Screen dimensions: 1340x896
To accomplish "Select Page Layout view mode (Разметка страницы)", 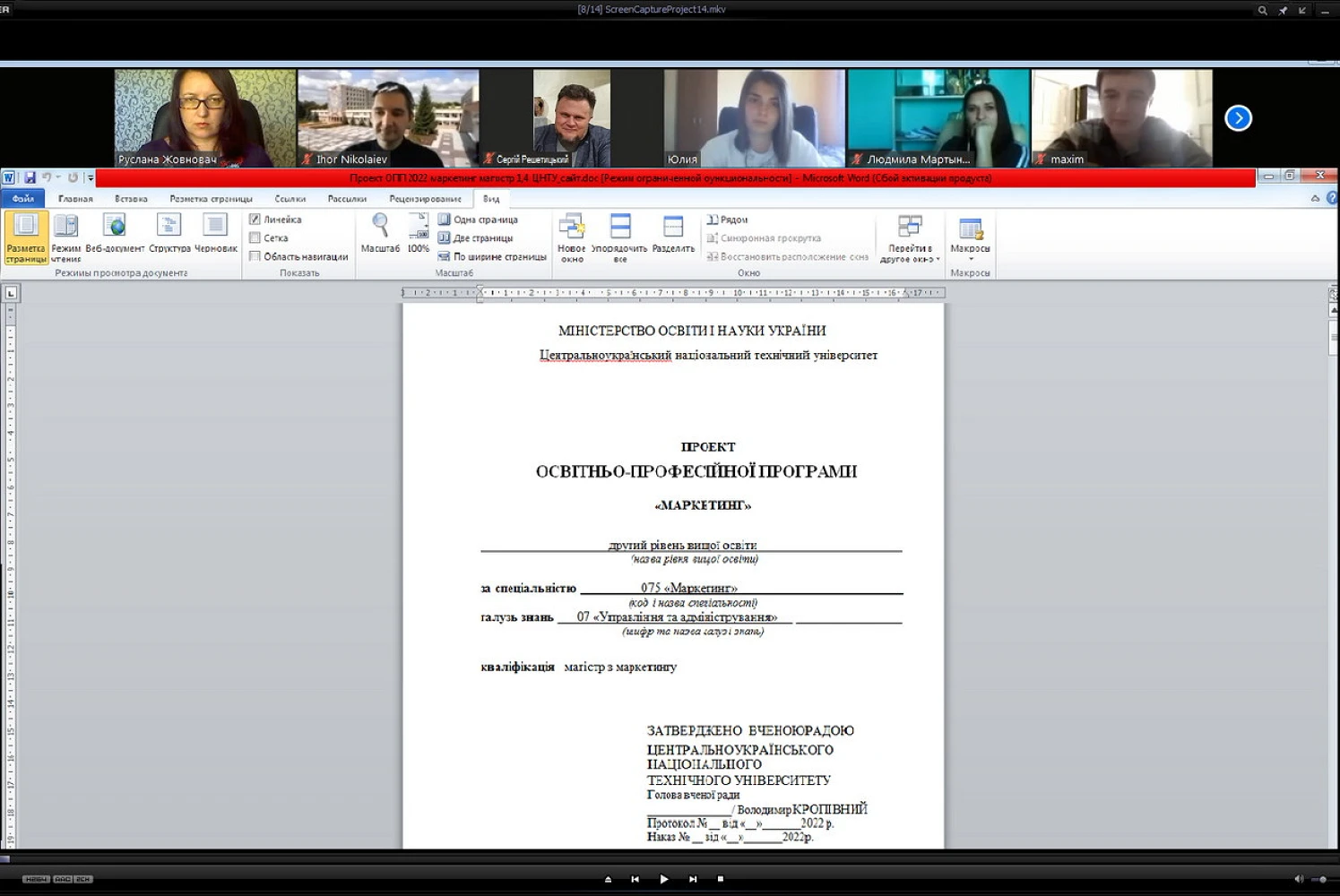I will [x=25, y=237].
